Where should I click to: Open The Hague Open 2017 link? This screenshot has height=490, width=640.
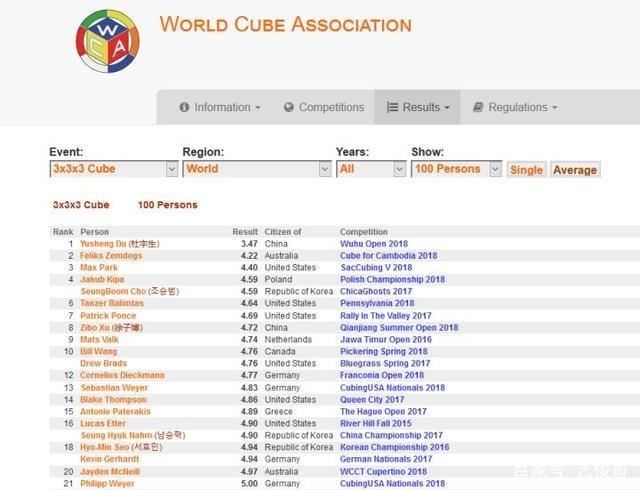(x=383, y=411)
